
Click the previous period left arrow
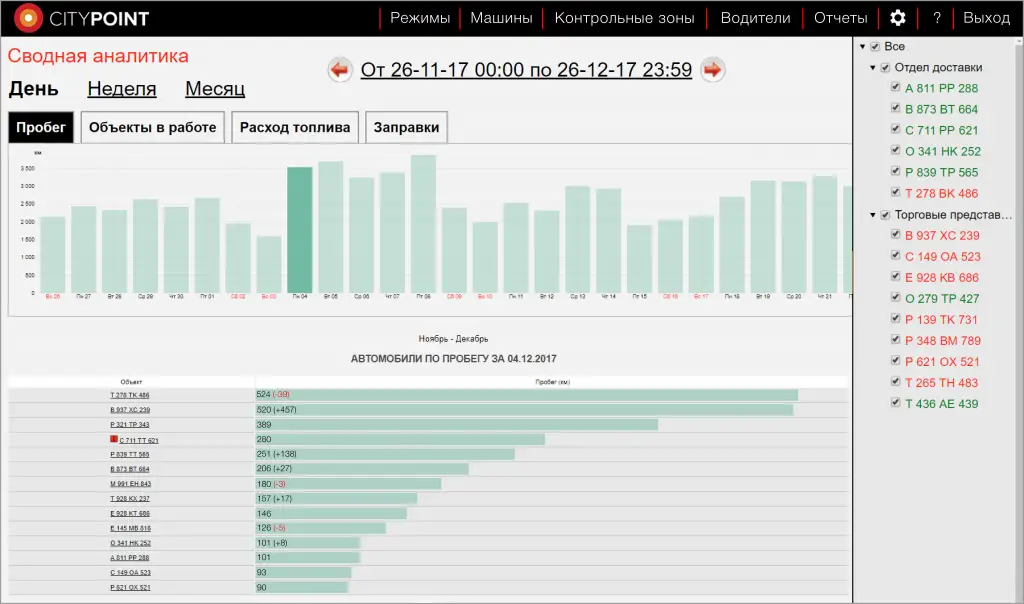(x=341, y=70)
